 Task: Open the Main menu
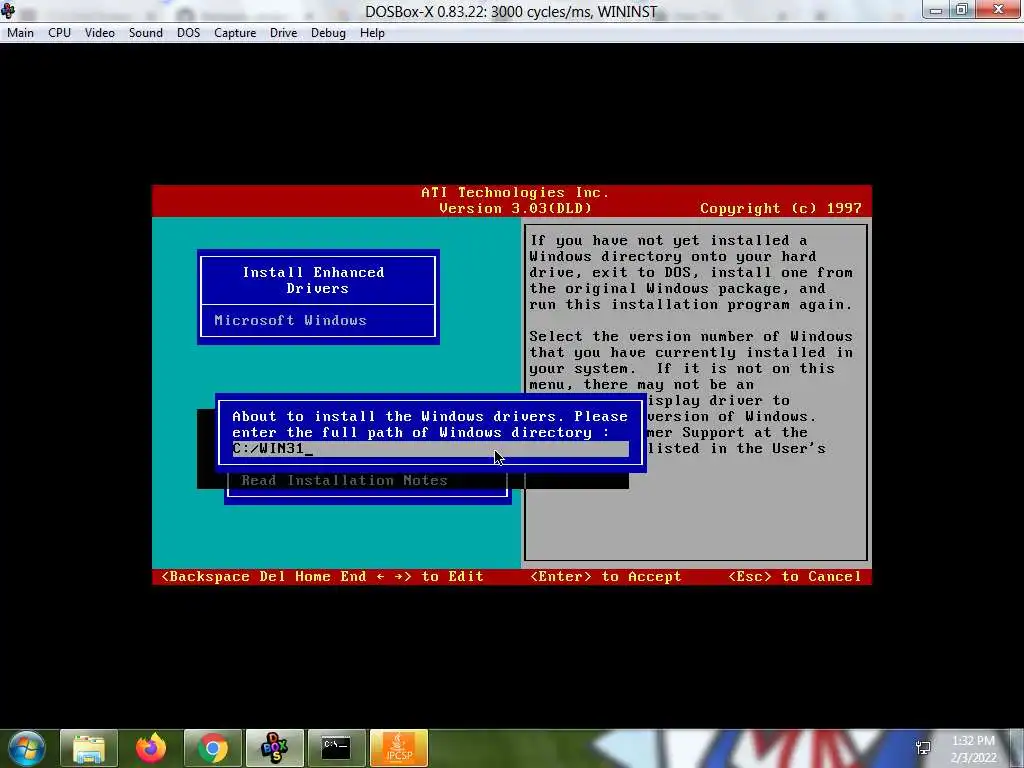(x=20, y=33)
